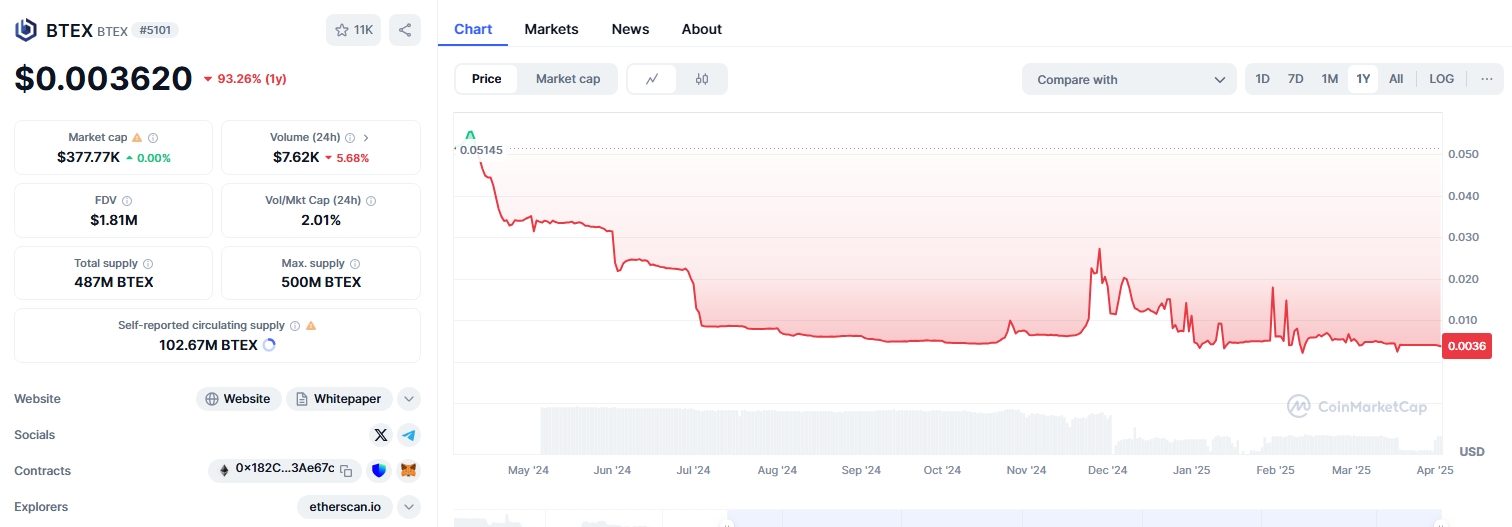Image resolution: width=1512 pixels, height=527 pixels.
Task: Click the red 0.0036 current price label
Action: click(x=1466, y=346)
